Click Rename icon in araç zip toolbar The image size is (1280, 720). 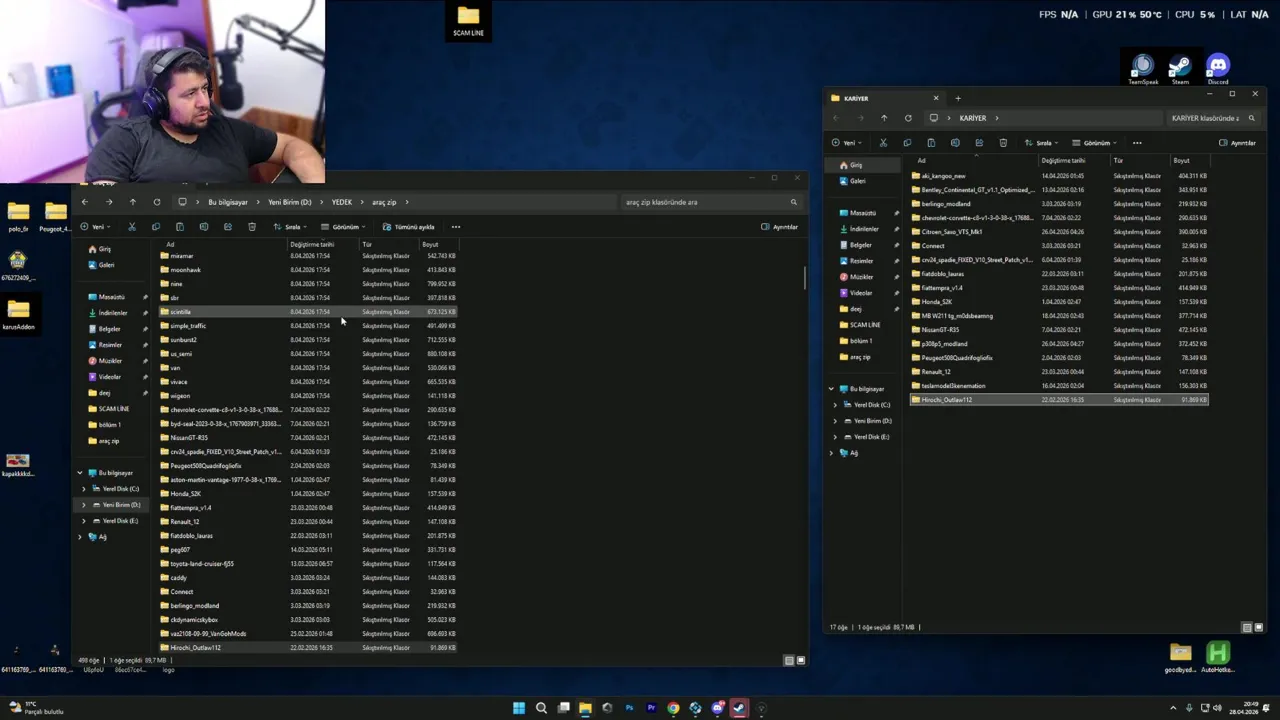(204, 227)
